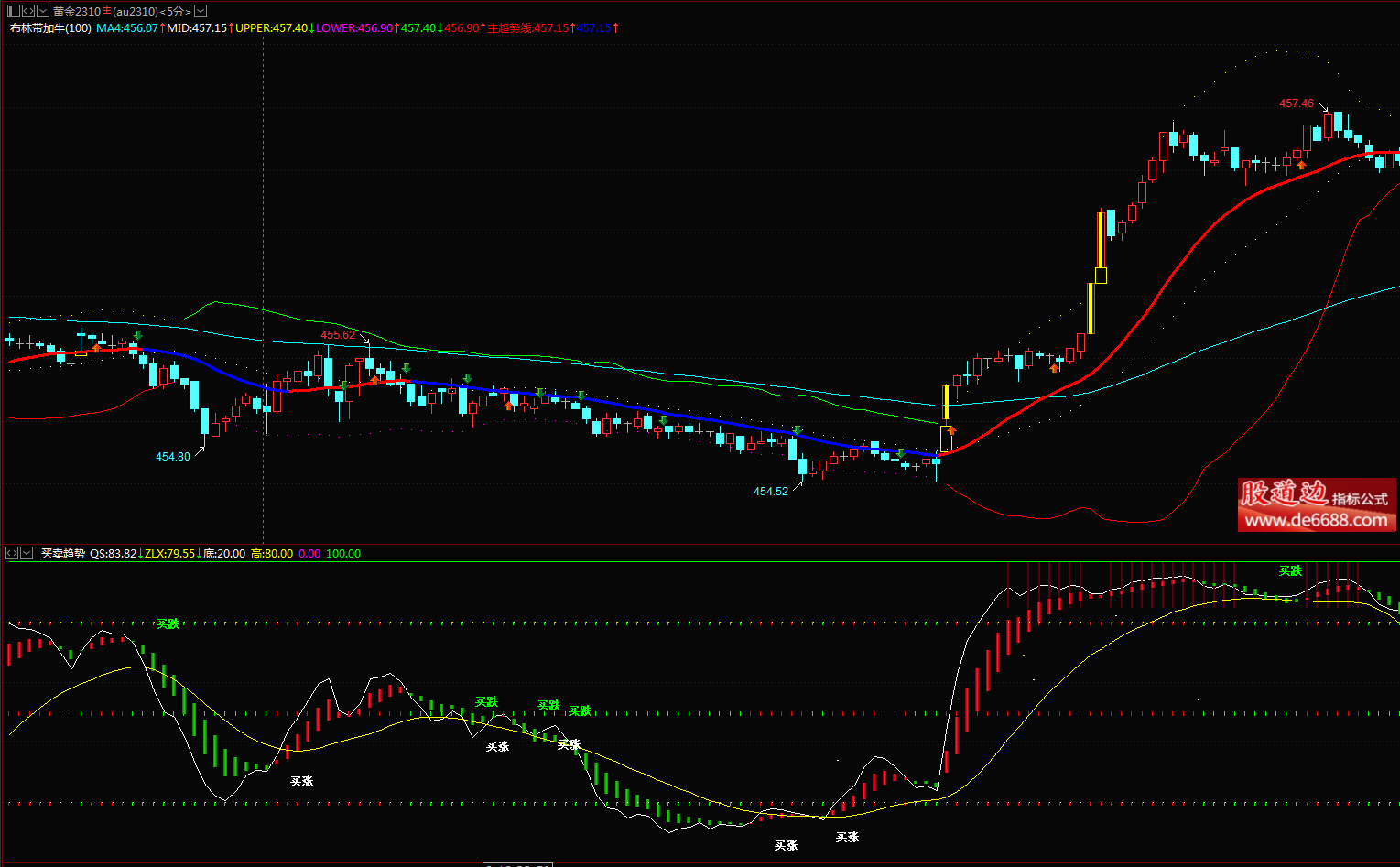
Task: Open the dropdown arrow left of 黄金2310
Action: (x=43, y=11)
